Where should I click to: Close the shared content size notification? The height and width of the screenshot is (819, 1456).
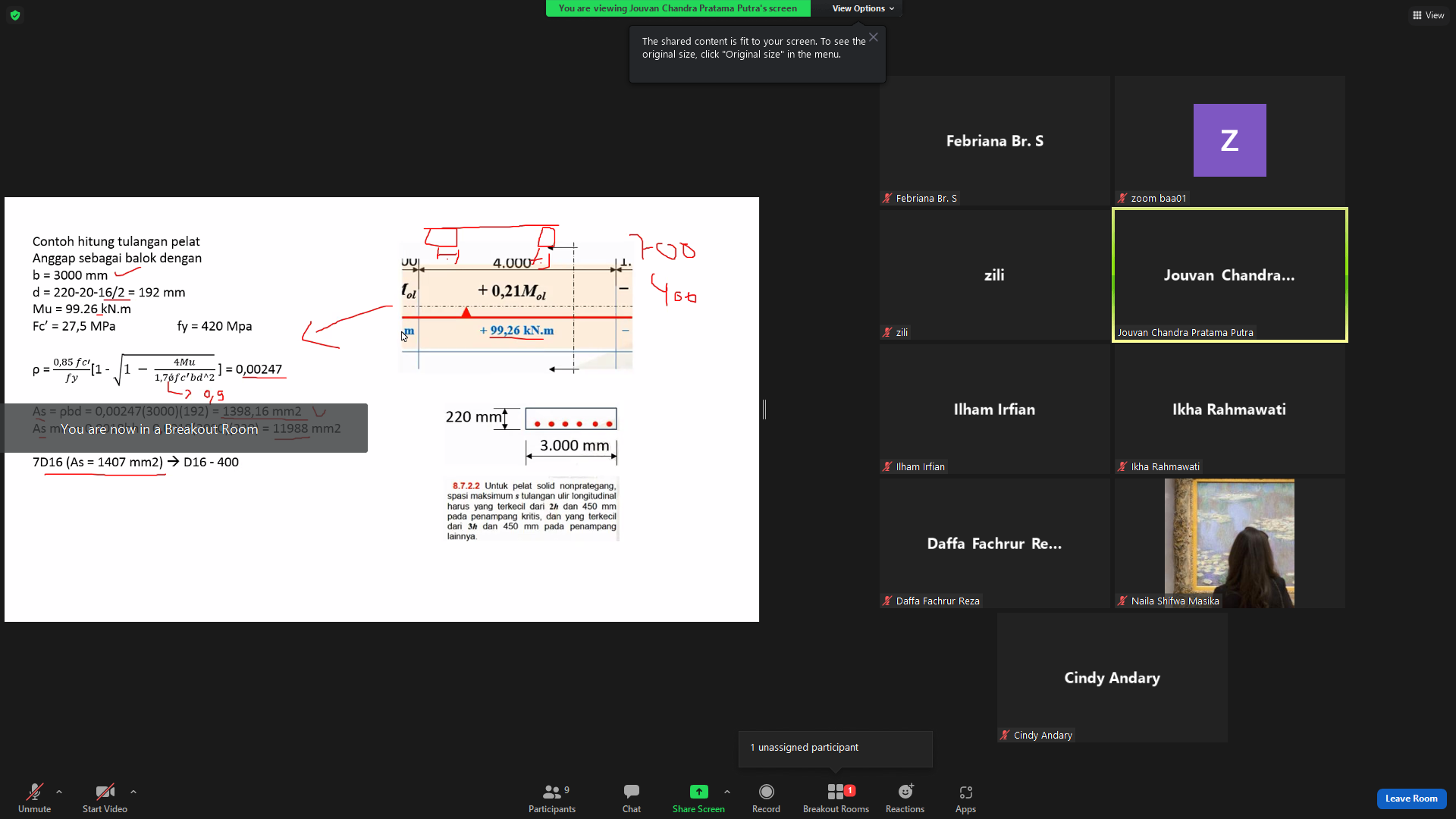874,37
